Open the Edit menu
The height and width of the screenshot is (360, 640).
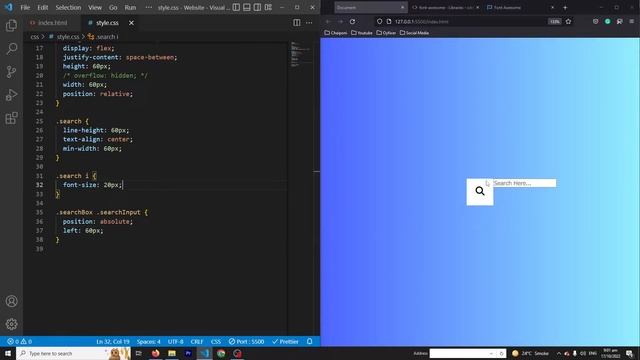pyautogui.click(x=42, y=7)
